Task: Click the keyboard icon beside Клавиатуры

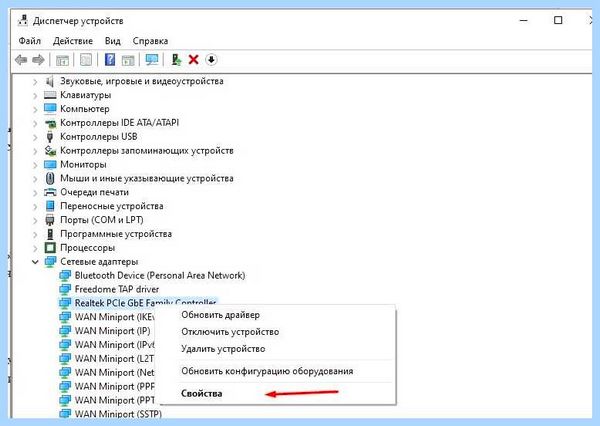Action: 50,95
